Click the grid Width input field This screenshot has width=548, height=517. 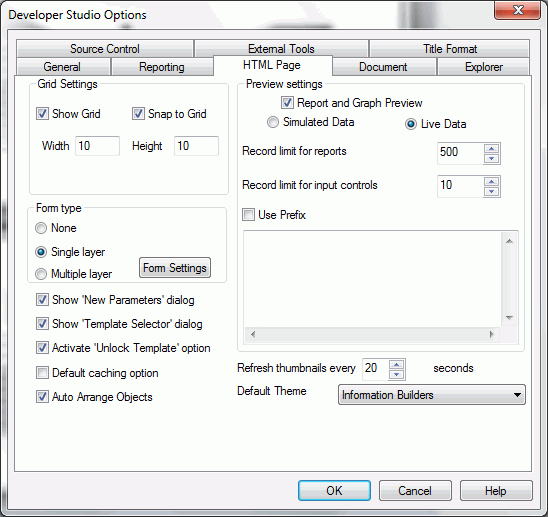click(x=98, y=146)
